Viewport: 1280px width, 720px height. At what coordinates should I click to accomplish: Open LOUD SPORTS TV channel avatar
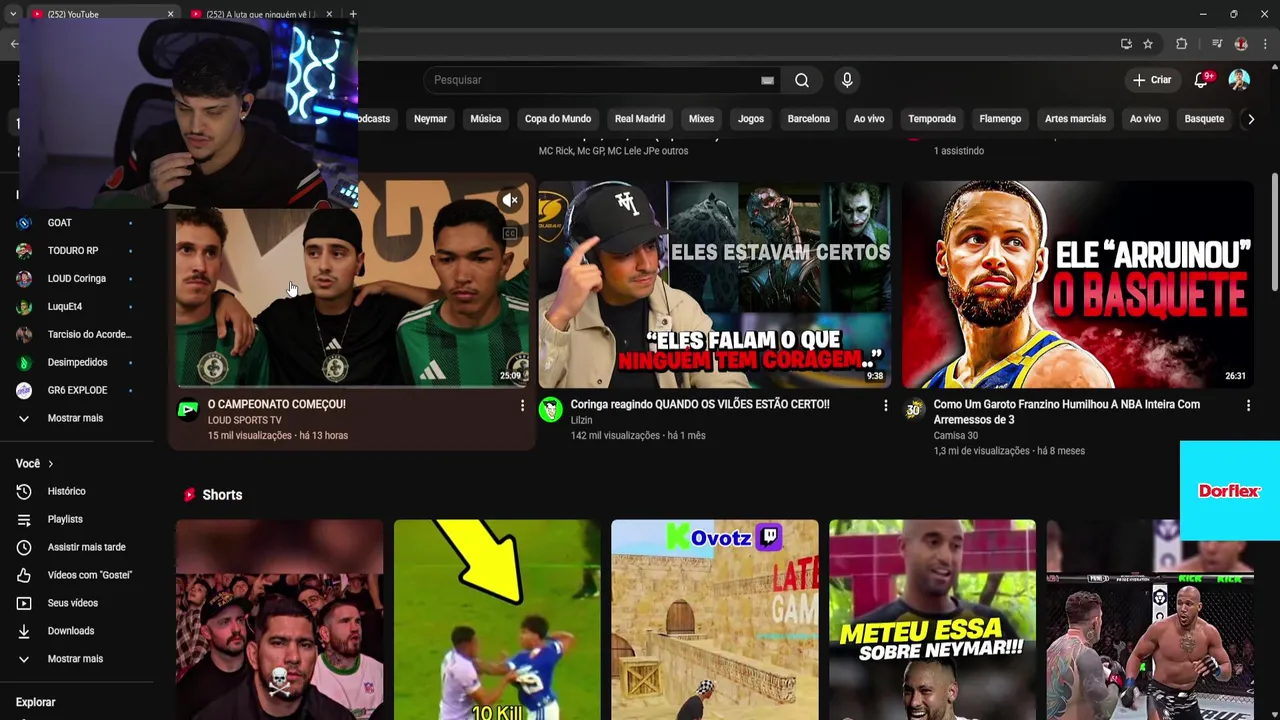tap(188, 409)
